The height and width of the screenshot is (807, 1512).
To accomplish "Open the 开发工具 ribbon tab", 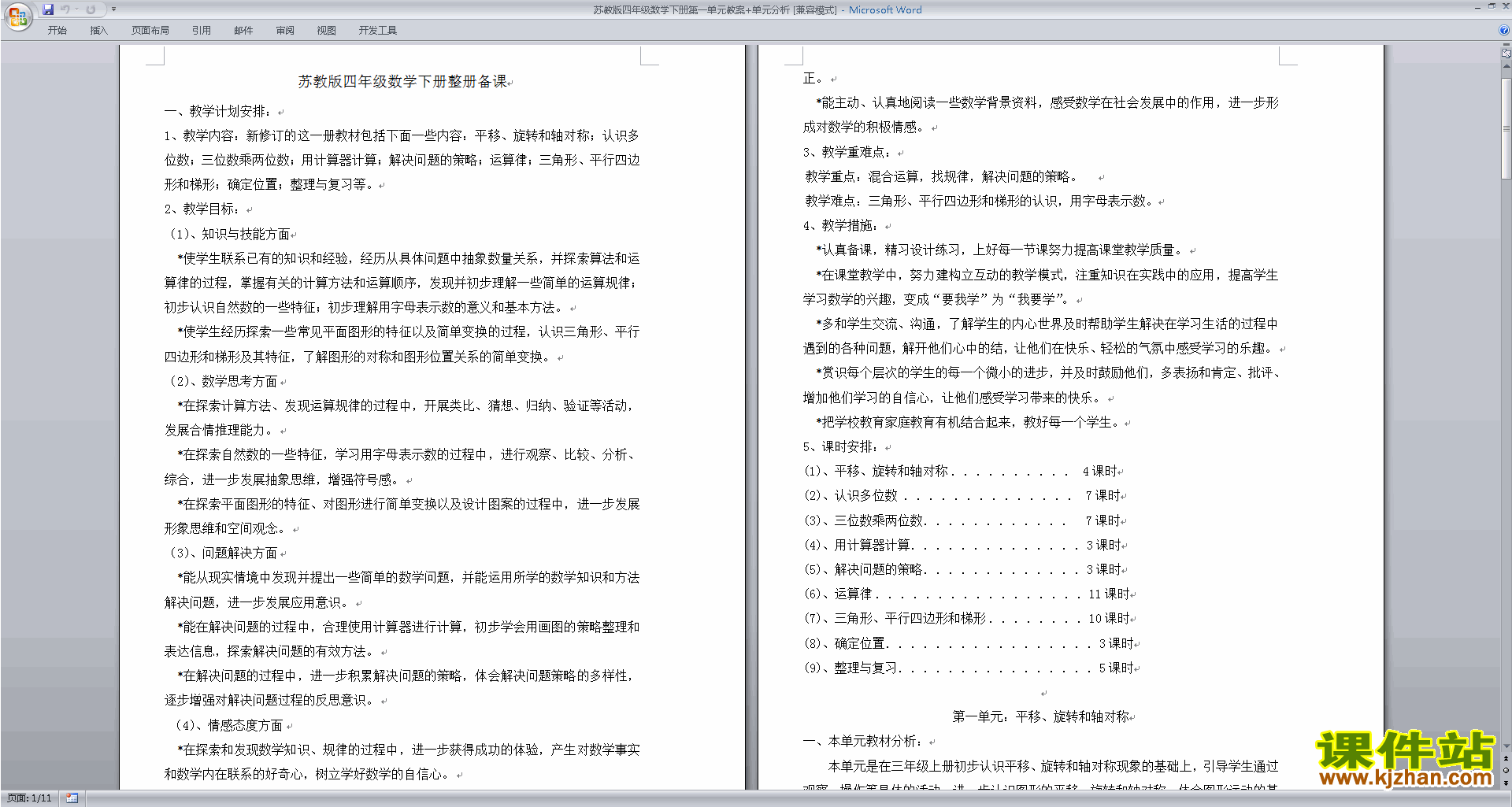I will (x=378, y=31).
